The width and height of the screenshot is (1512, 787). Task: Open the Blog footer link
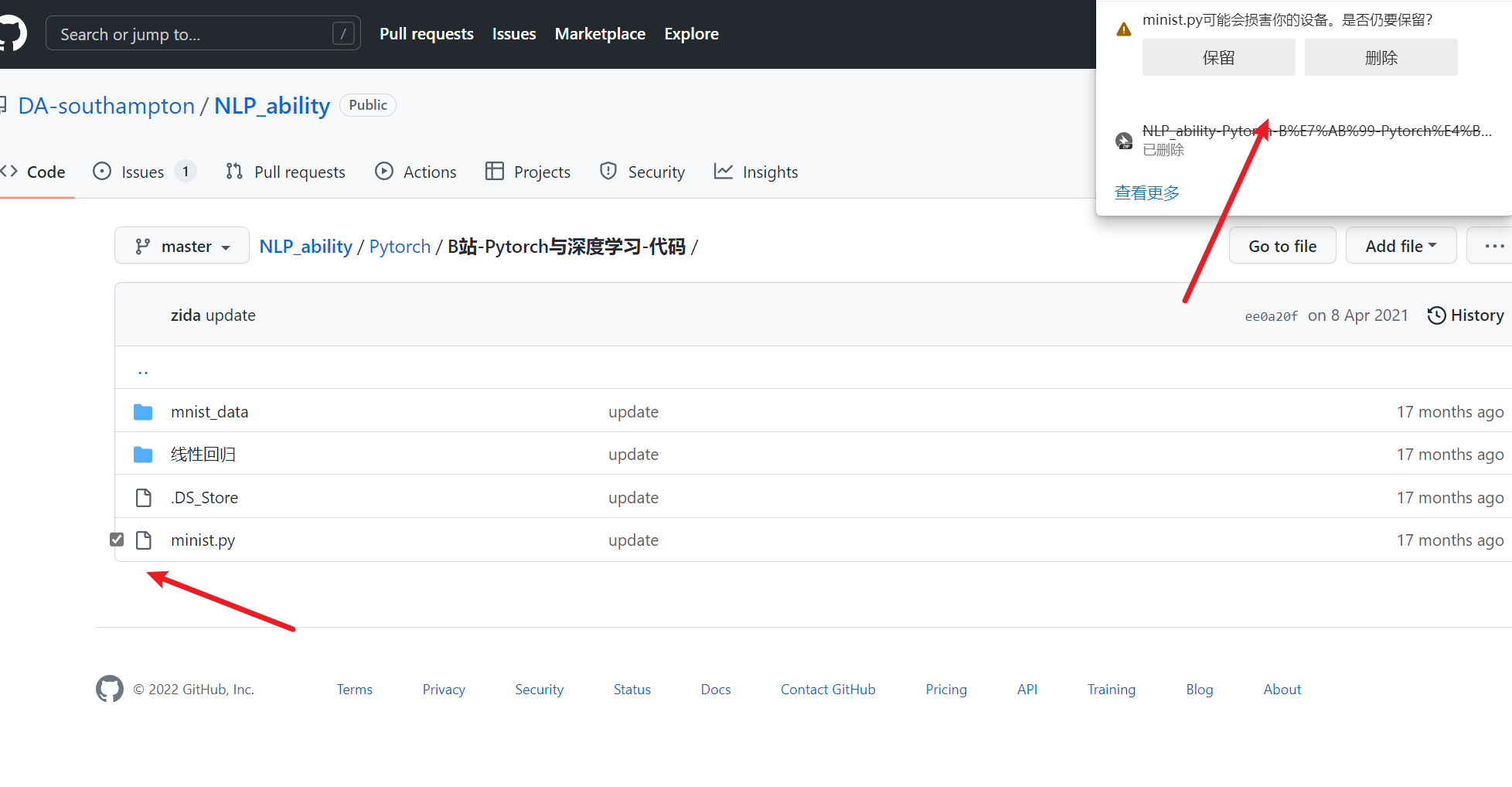(1200, 690)
